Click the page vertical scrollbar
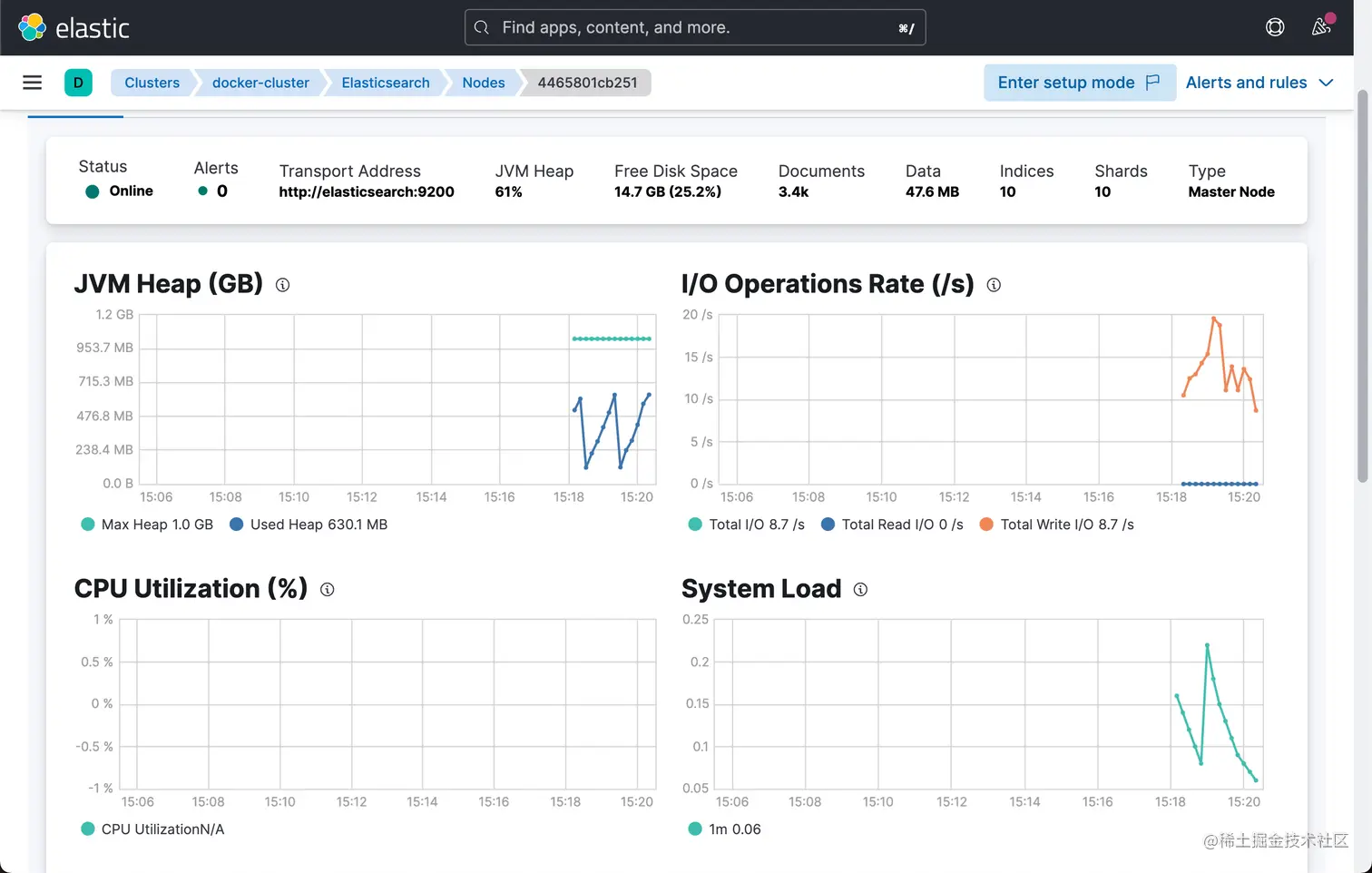 click(x=1363, y=286)
